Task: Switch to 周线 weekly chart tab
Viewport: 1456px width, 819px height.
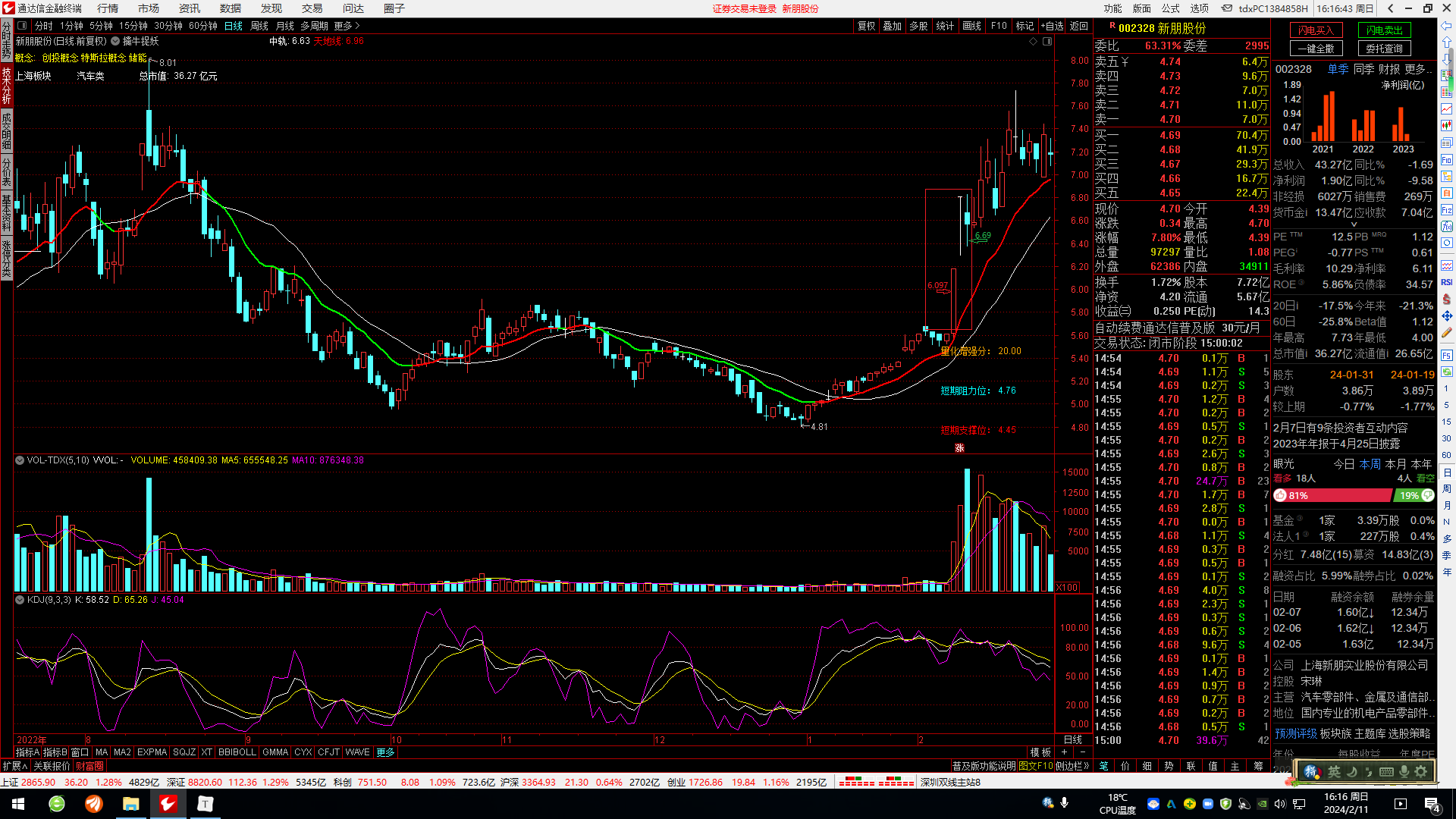Action: click(x=259, y=26)
